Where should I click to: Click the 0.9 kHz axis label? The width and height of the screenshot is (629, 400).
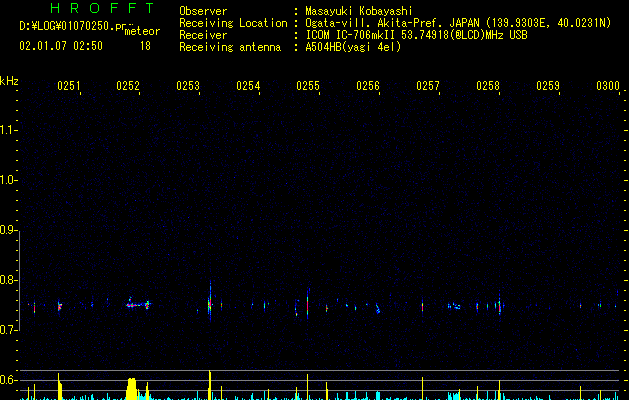click(7, 230)
